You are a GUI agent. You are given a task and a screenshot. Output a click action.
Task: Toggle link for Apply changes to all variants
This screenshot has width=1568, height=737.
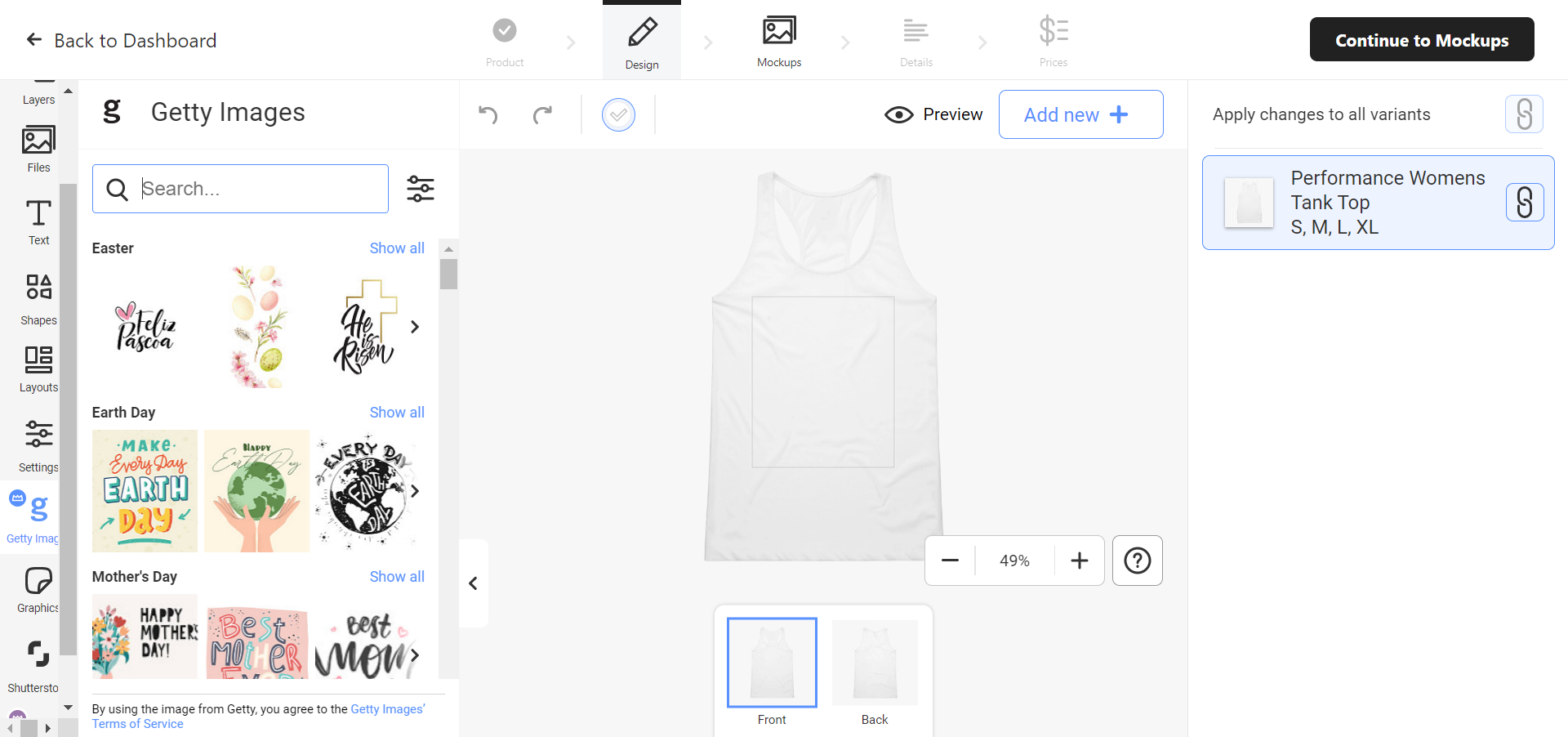point(1523,114)
